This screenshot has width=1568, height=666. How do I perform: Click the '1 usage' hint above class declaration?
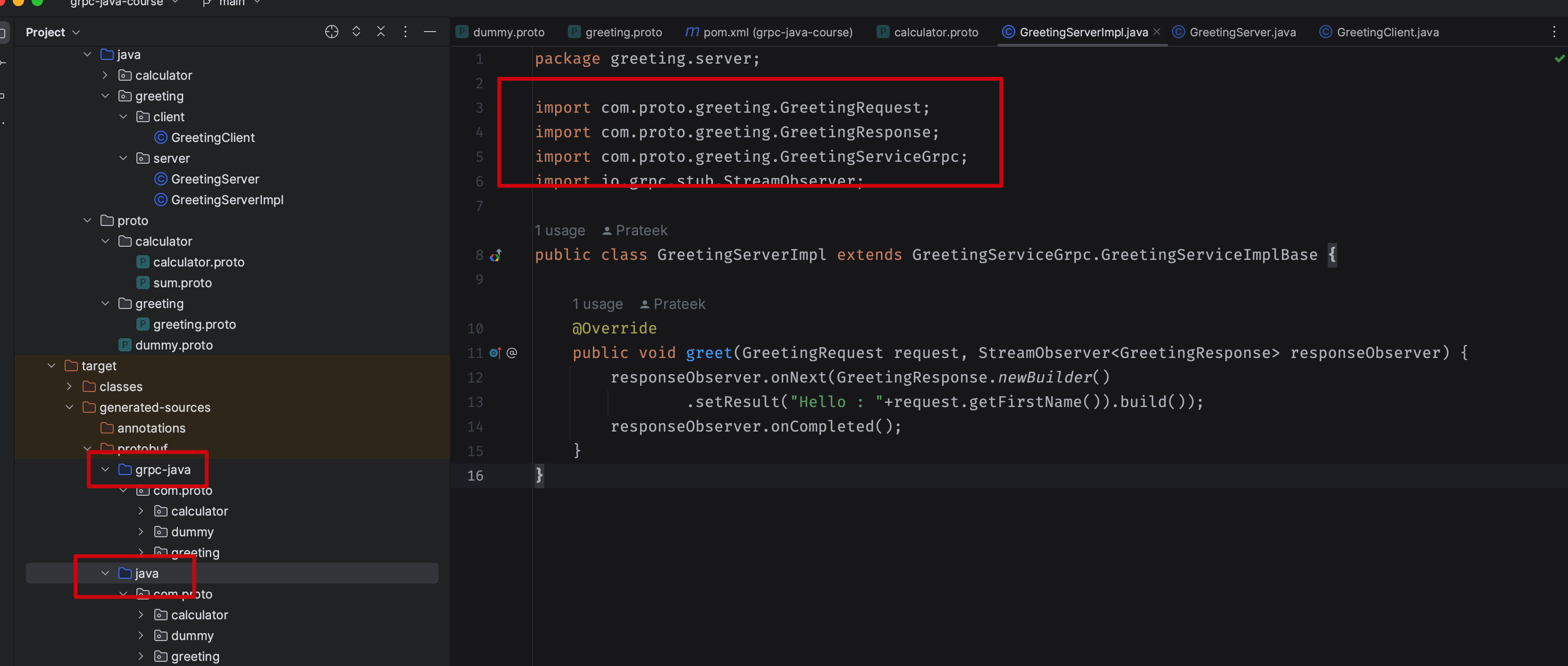559,231
